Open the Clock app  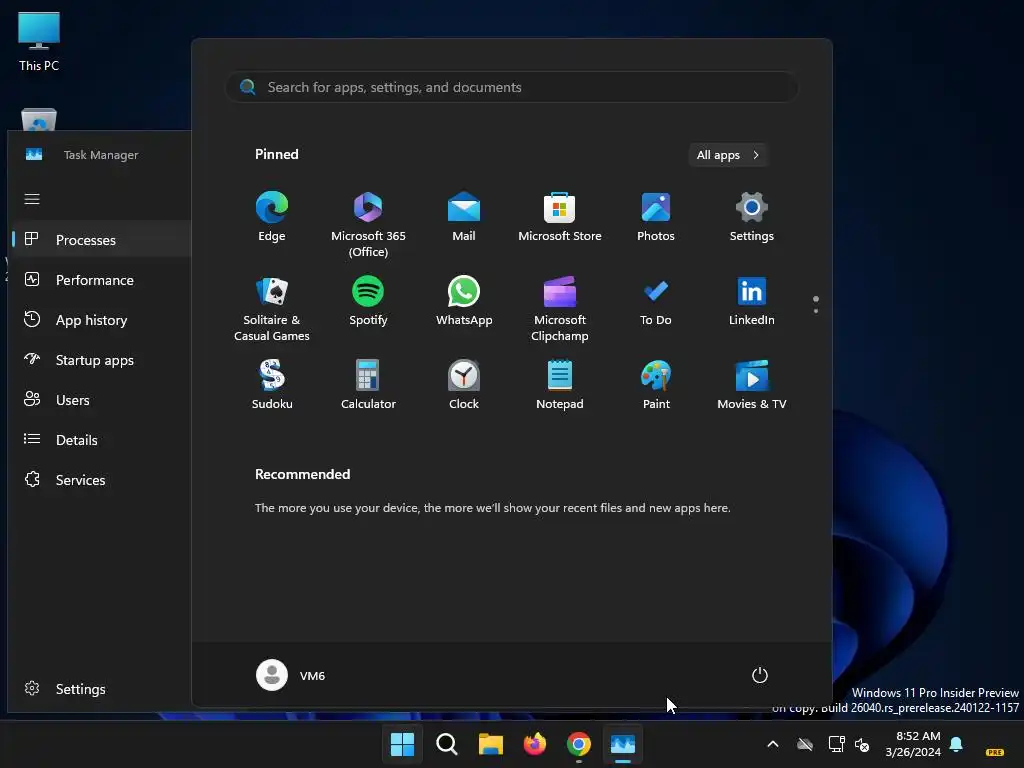pyautogui.click(x=464, y=385)
